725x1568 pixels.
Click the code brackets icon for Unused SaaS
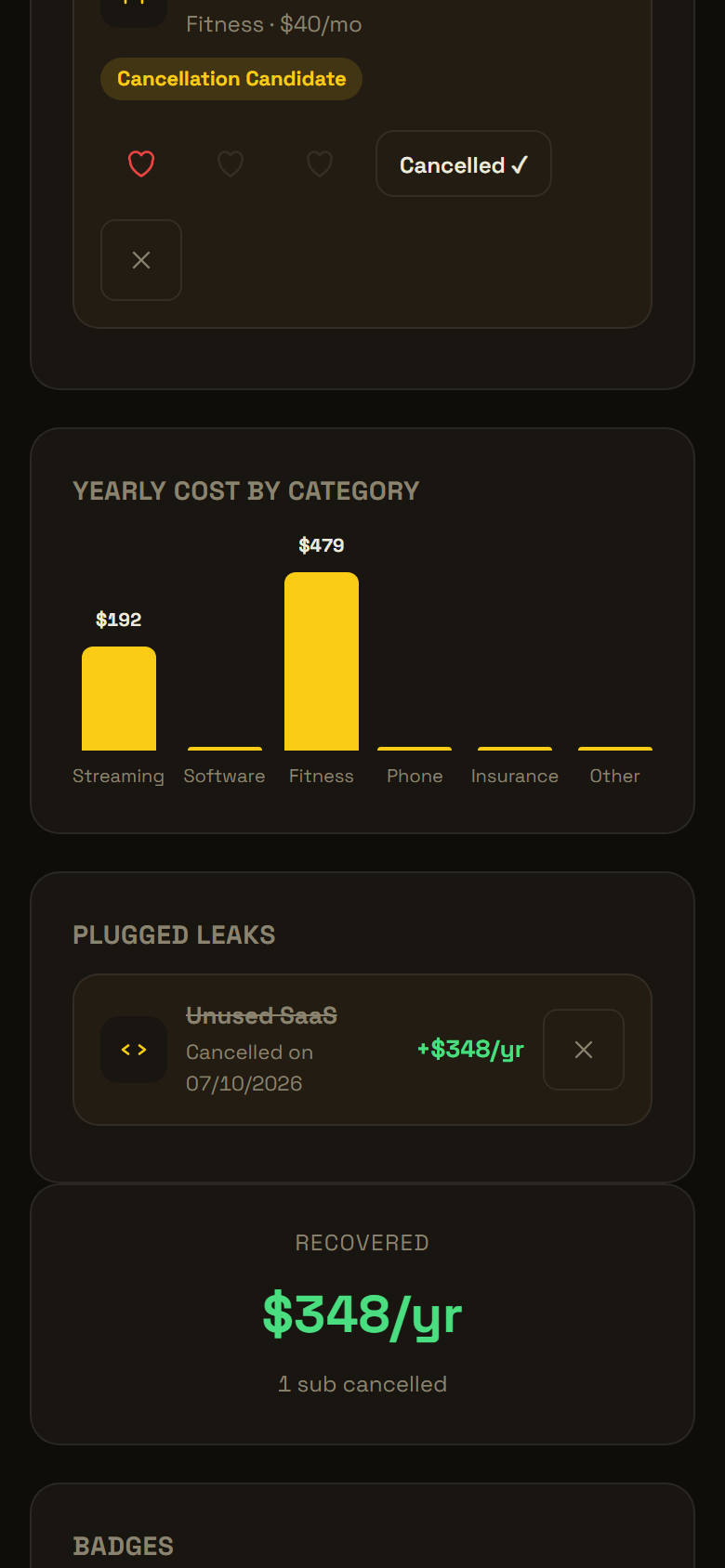134,1050
